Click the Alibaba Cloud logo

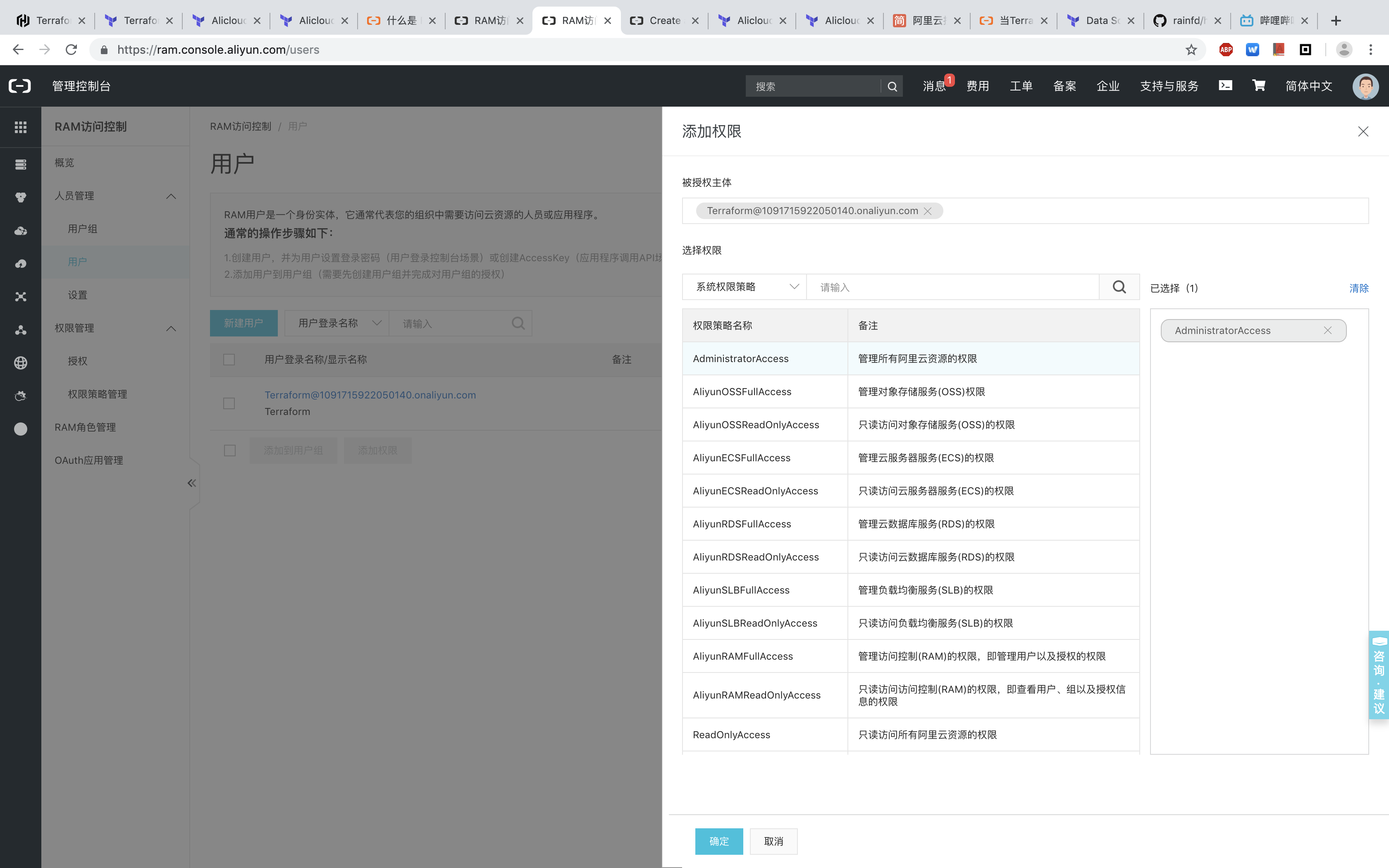(19, 86)
